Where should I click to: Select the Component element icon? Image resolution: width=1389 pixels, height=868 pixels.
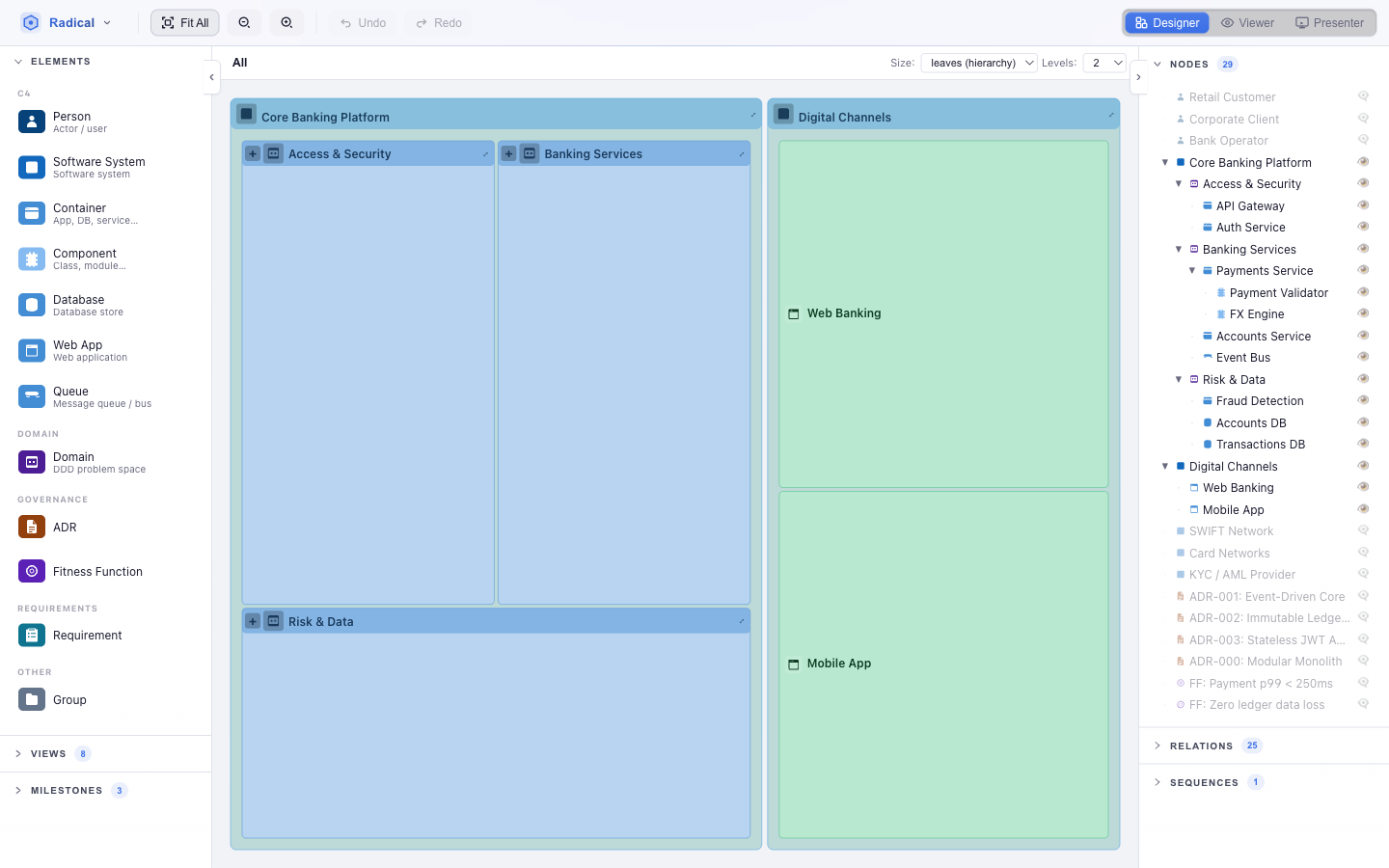pyautogui.click(x=32, y=258)
